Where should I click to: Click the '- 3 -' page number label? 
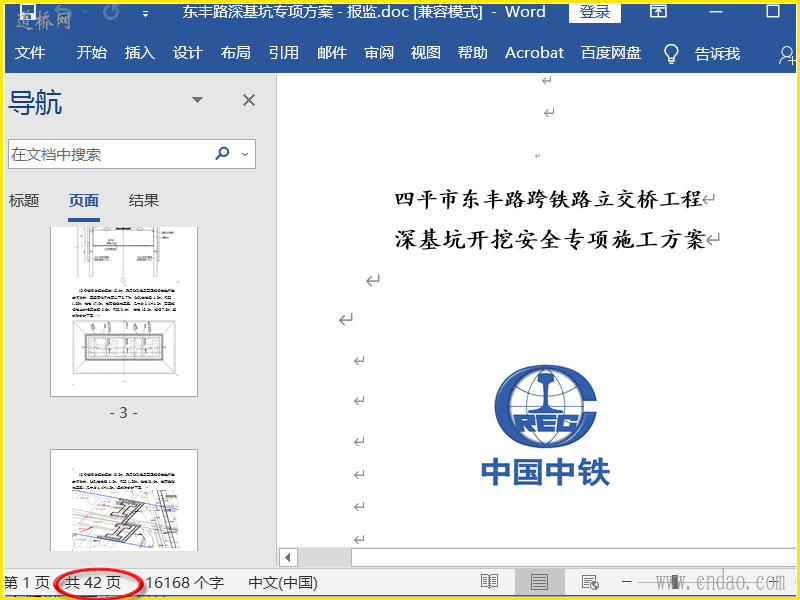[x=123, y=413]
